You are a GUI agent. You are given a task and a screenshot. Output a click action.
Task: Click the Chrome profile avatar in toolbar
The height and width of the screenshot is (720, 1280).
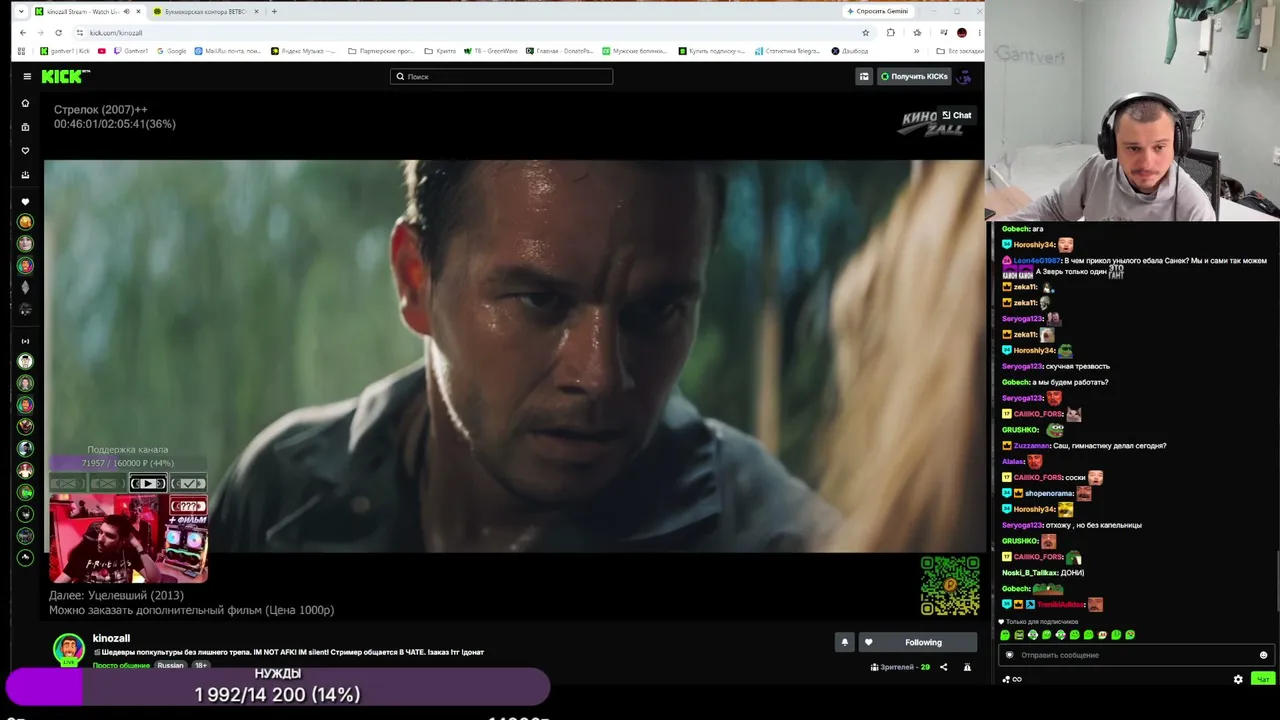pos(962,32)
